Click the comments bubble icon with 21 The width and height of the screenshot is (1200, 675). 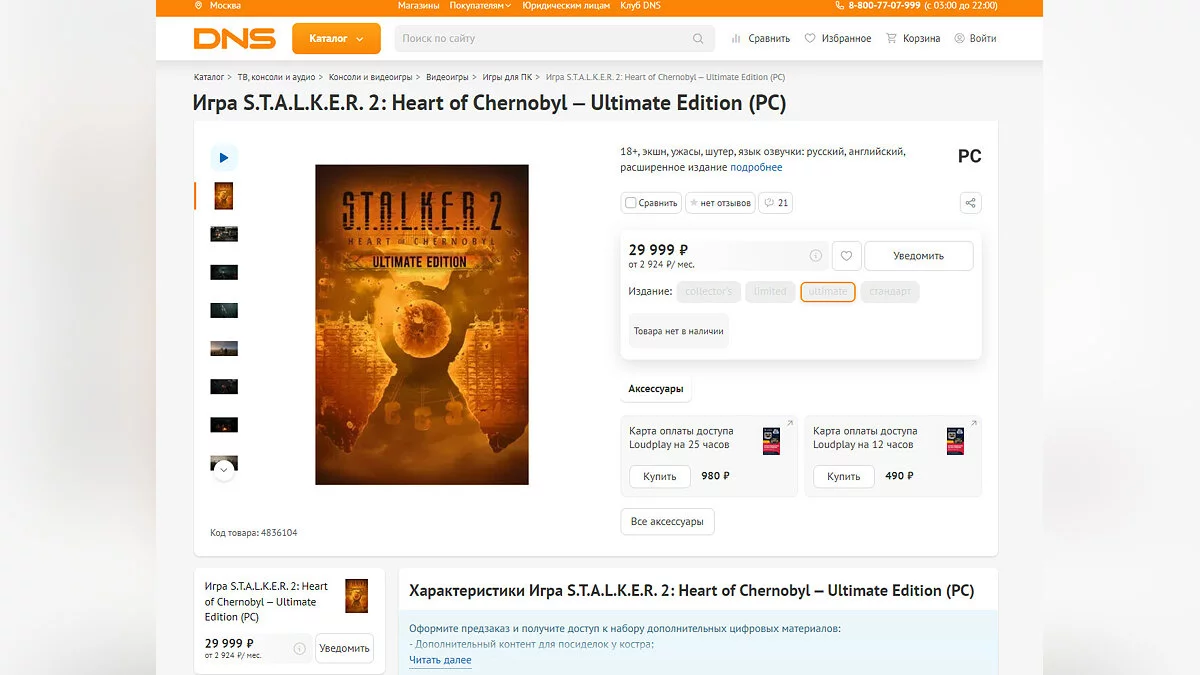coord(776,203)
